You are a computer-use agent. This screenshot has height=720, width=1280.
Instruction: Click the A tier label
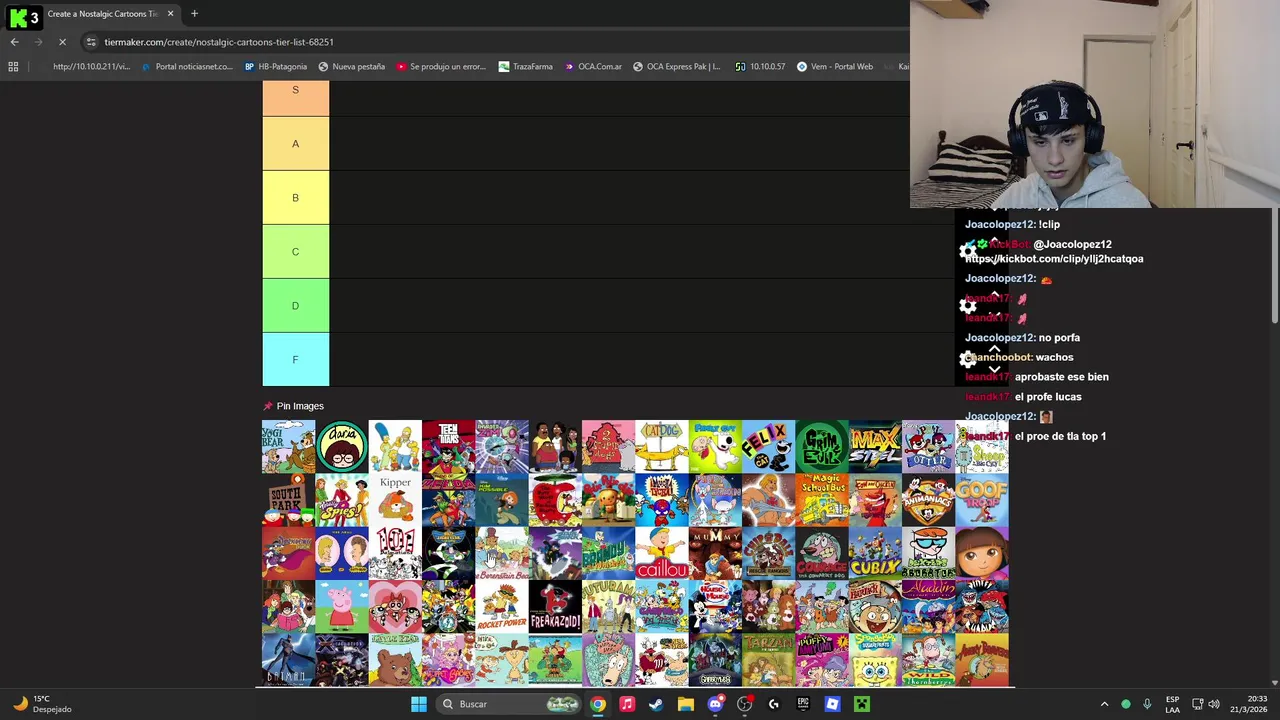point(295,144)
